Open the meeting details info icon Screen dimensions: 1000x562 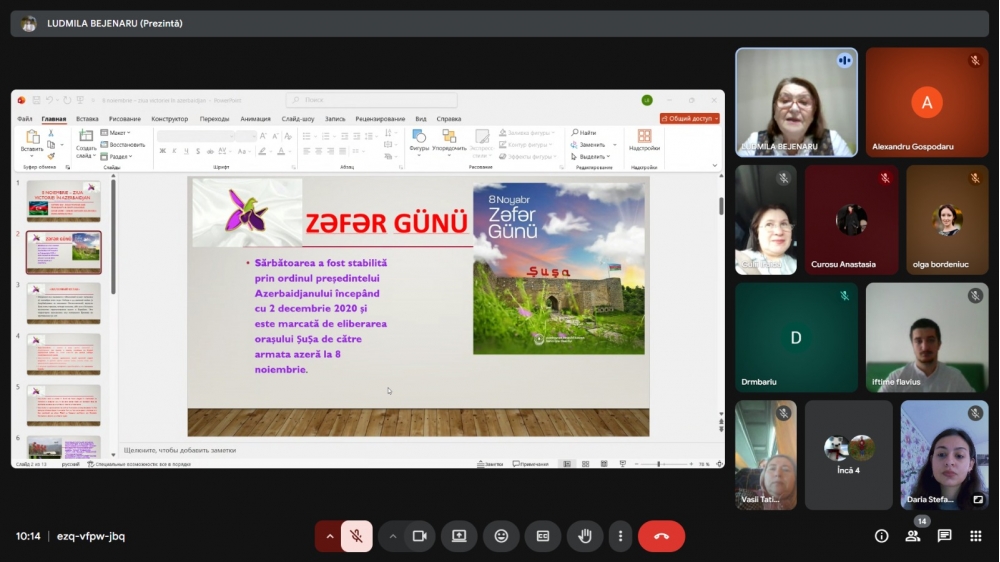[881, 536]
